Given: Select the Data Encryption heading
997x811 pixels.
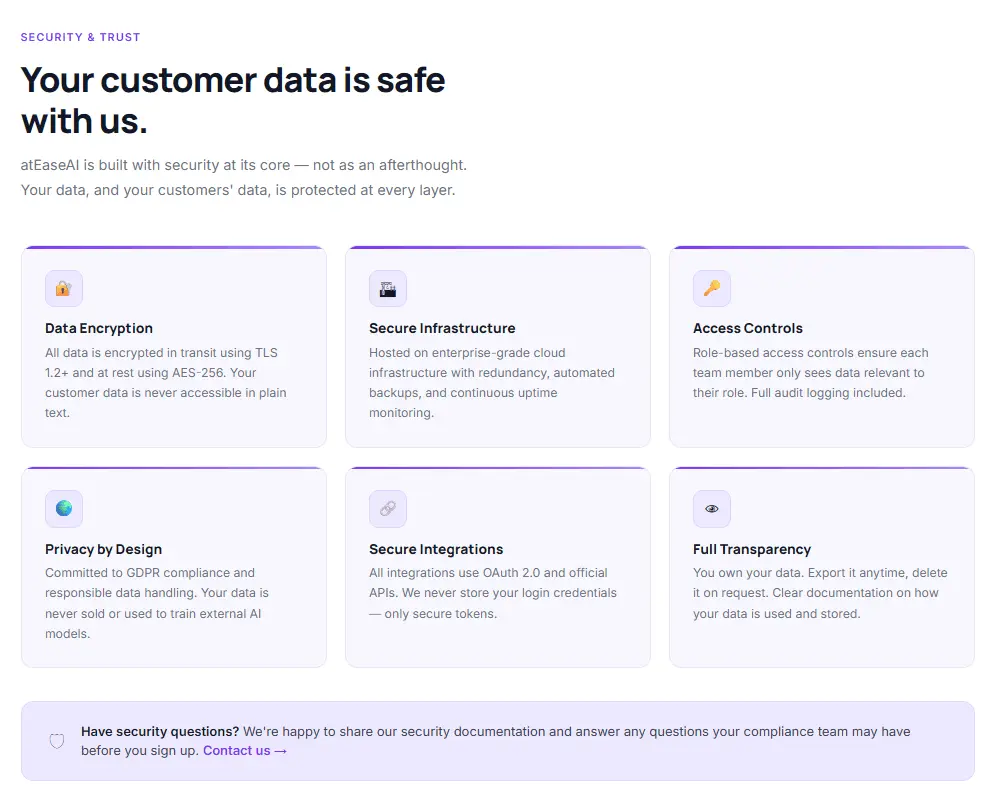Looking at the screenshot, I should 99,328.
